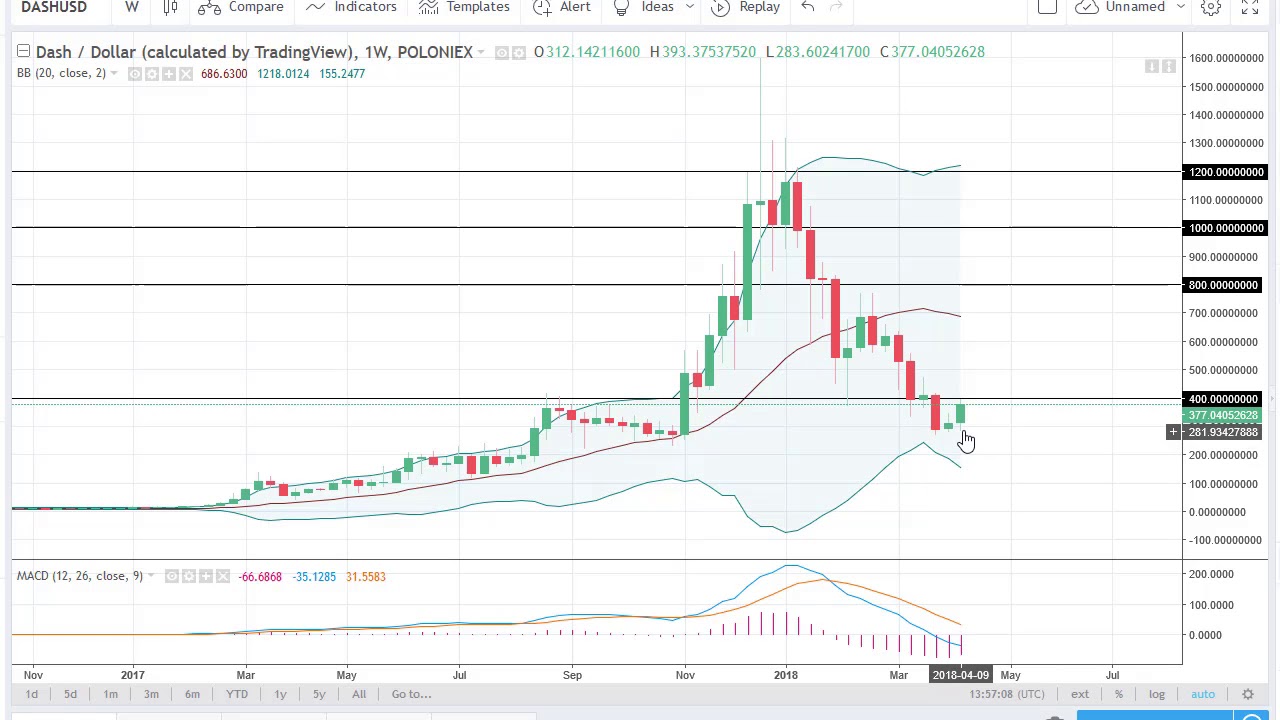Image resolution: width=1280 pixels, height=720 pixels.
Task: Open the symbol title dropdown arrow after POLONIEX
Action: [x=481, y=52]
